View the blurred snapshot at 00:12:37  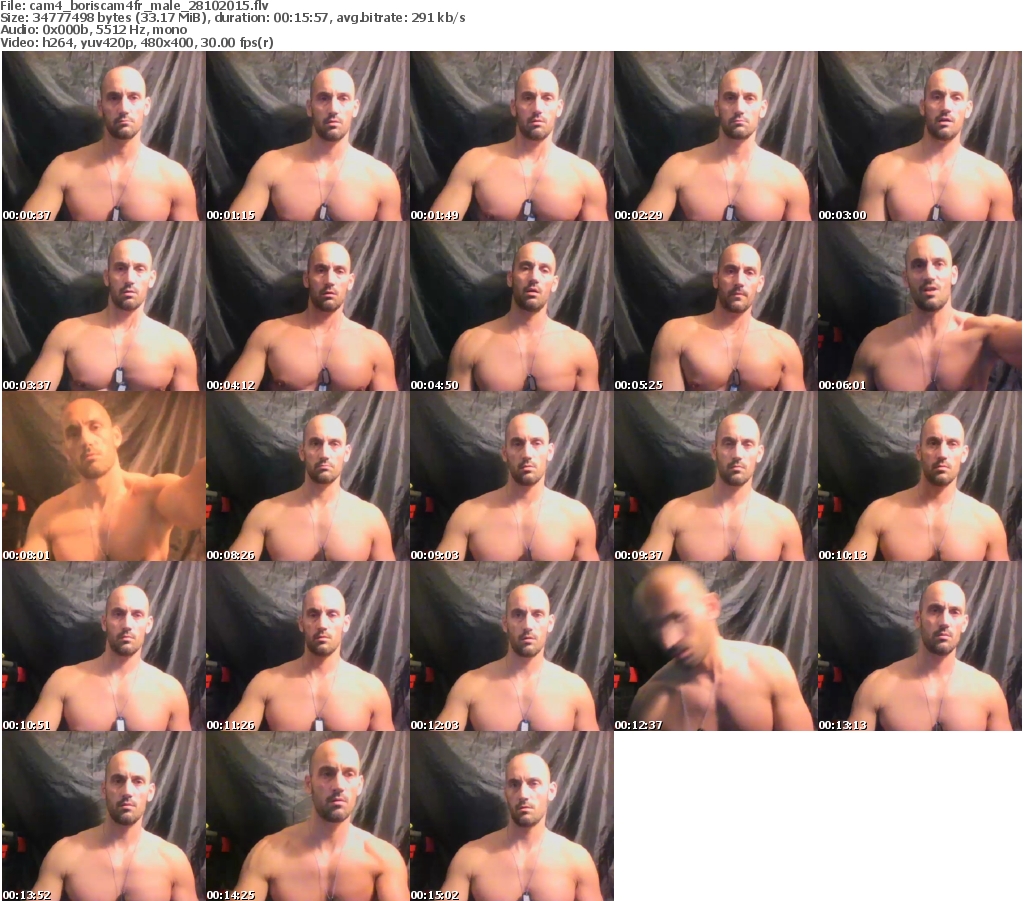(x=716, y=646)
